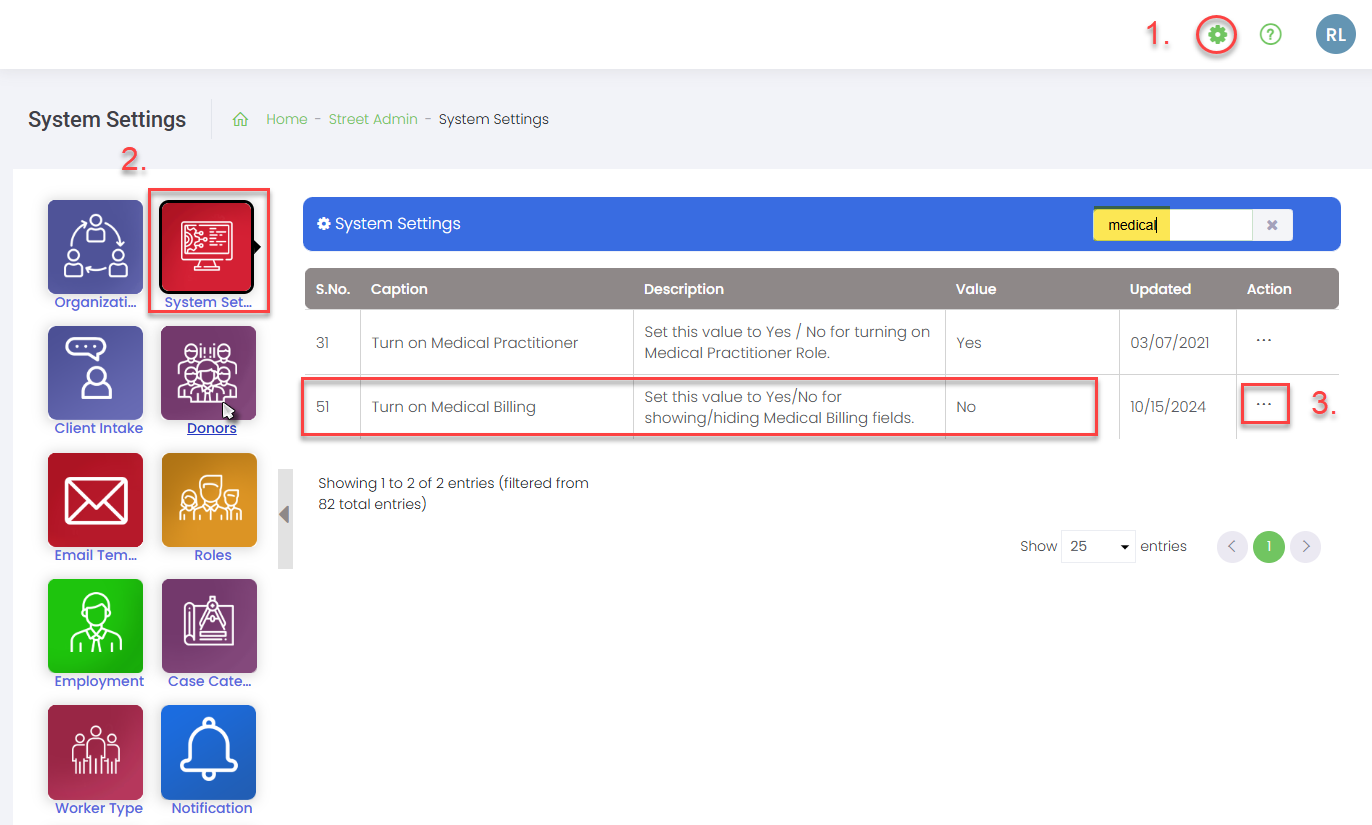Go to Street Admin breadcrumb link
Screen dimensions: 1372x825
point(373,119)
